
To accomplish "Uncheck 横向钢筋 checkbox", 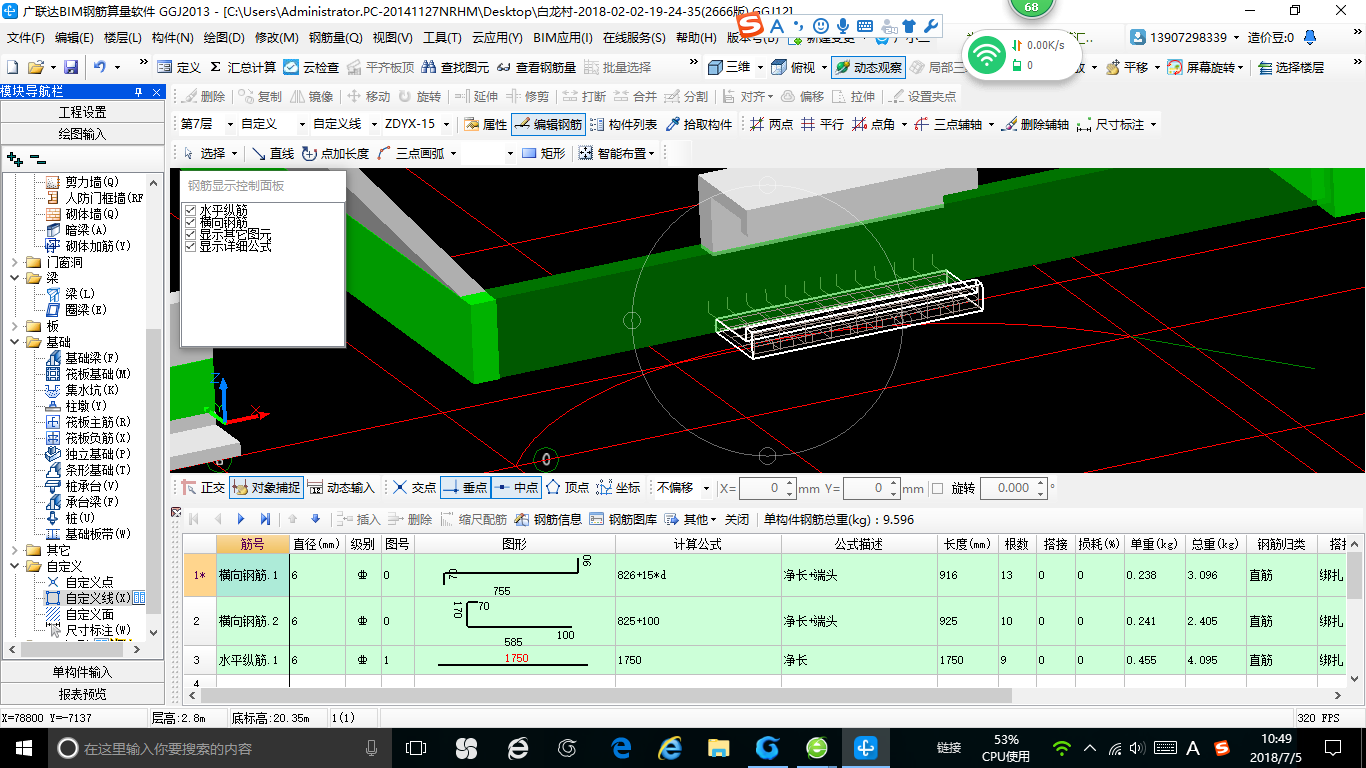I will tap(190, 222).
